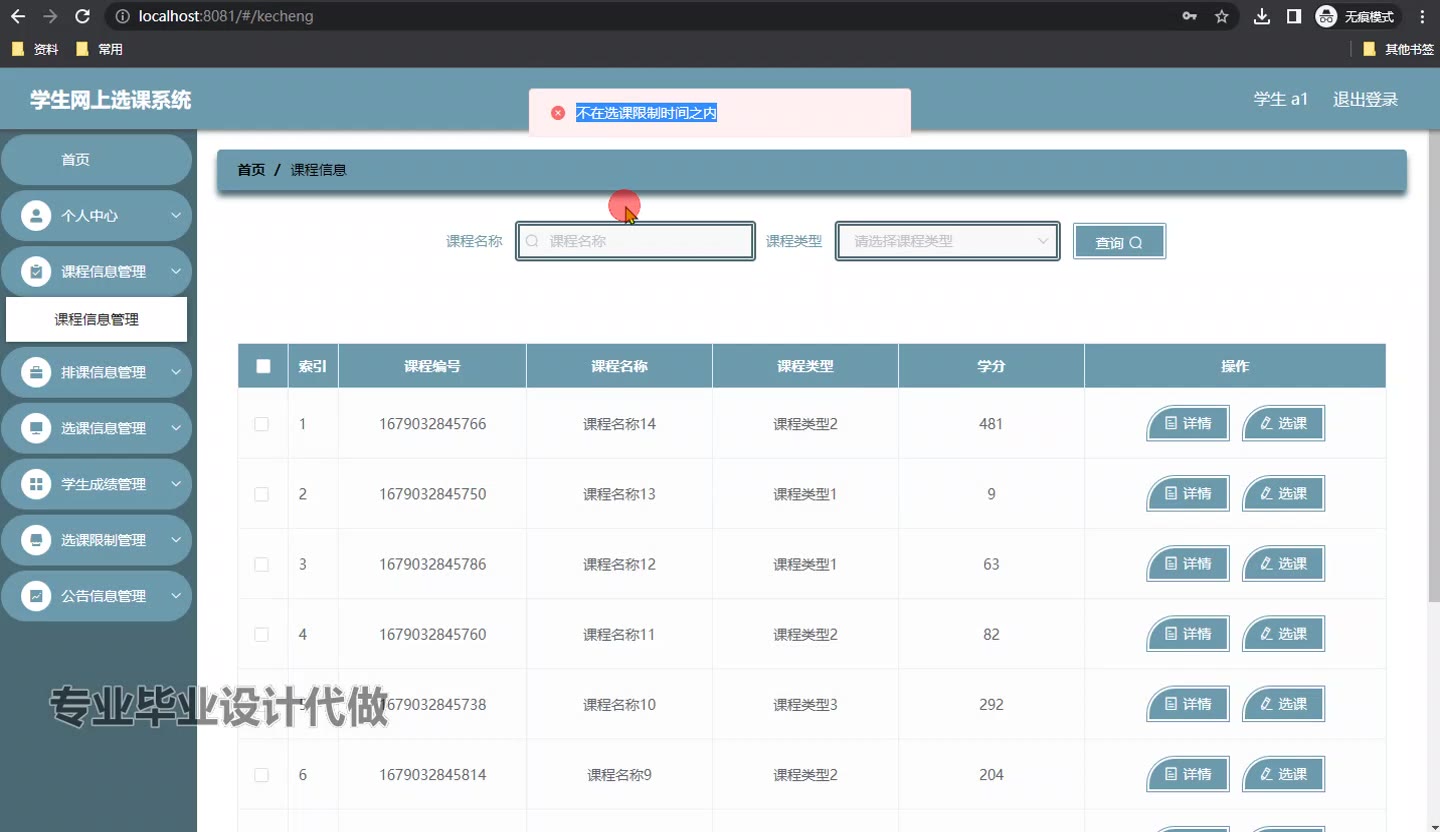Screen dimensions: 1440x832
Task: Bookmark this page with the star icon
Action: tap(1221, 16)
